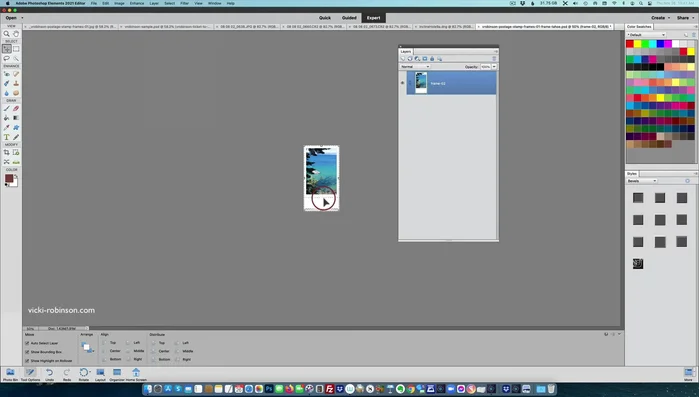Open the Layer menu

(x=154, y=3)
